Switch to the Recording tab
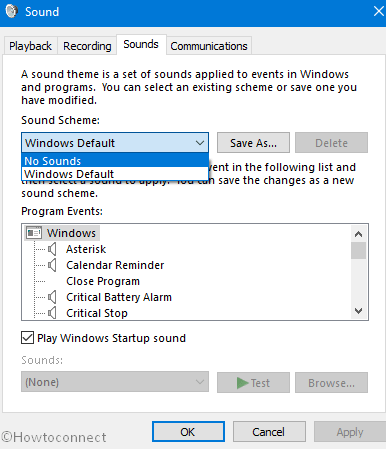Viewport: 386px width, 449px height. 87,46
